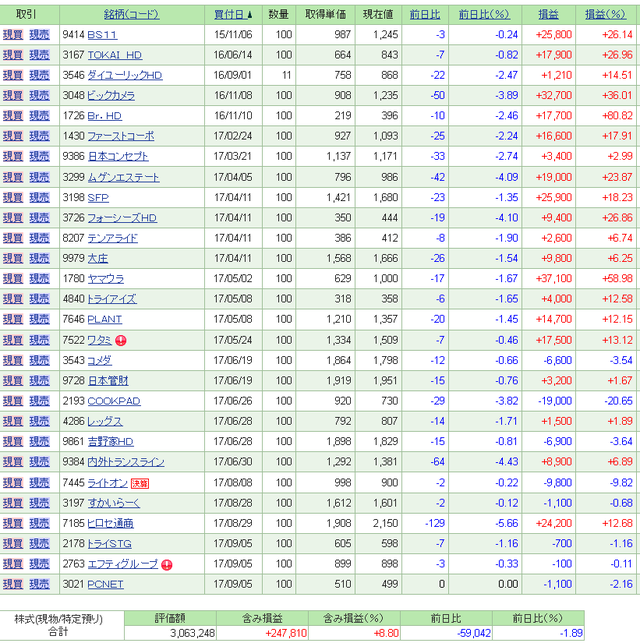The width and height of the screenshot is (640, 643).
Task: Select the ダイユーリックHD 数量 value 11
Action: click(x=287, y=75)
